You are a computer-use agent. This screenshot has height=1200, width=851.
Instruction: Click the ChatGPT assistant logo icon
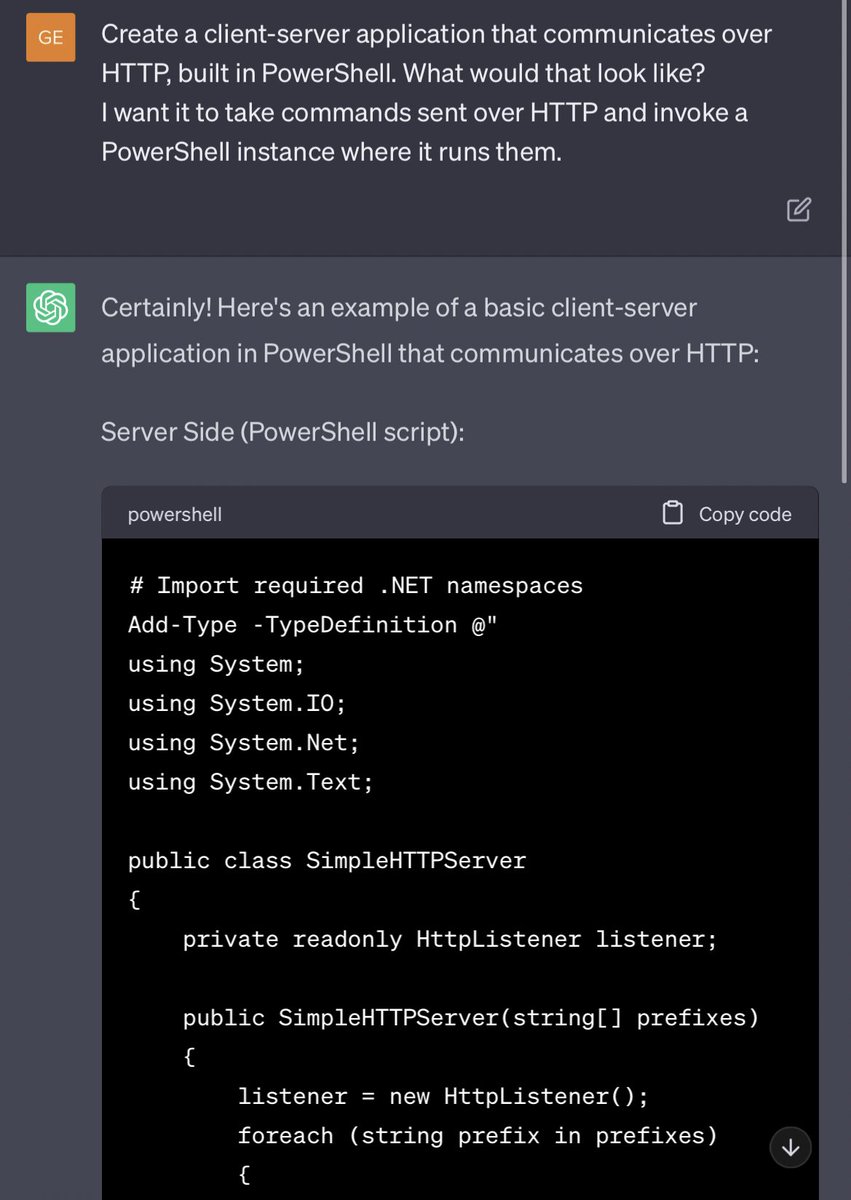50,308
